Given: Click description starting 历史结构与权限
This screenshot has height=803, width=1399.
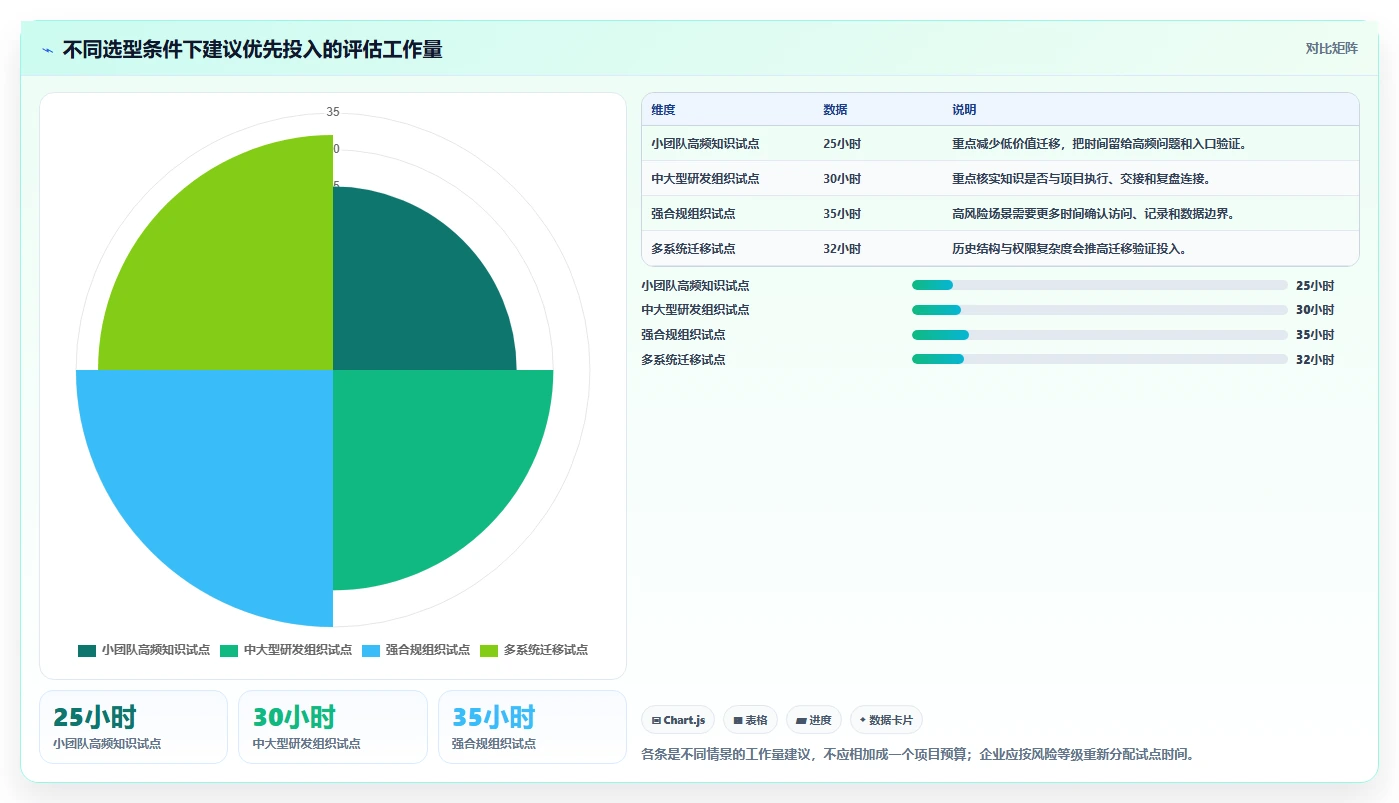Looking at the screenshot, I should click(1069, 249).
